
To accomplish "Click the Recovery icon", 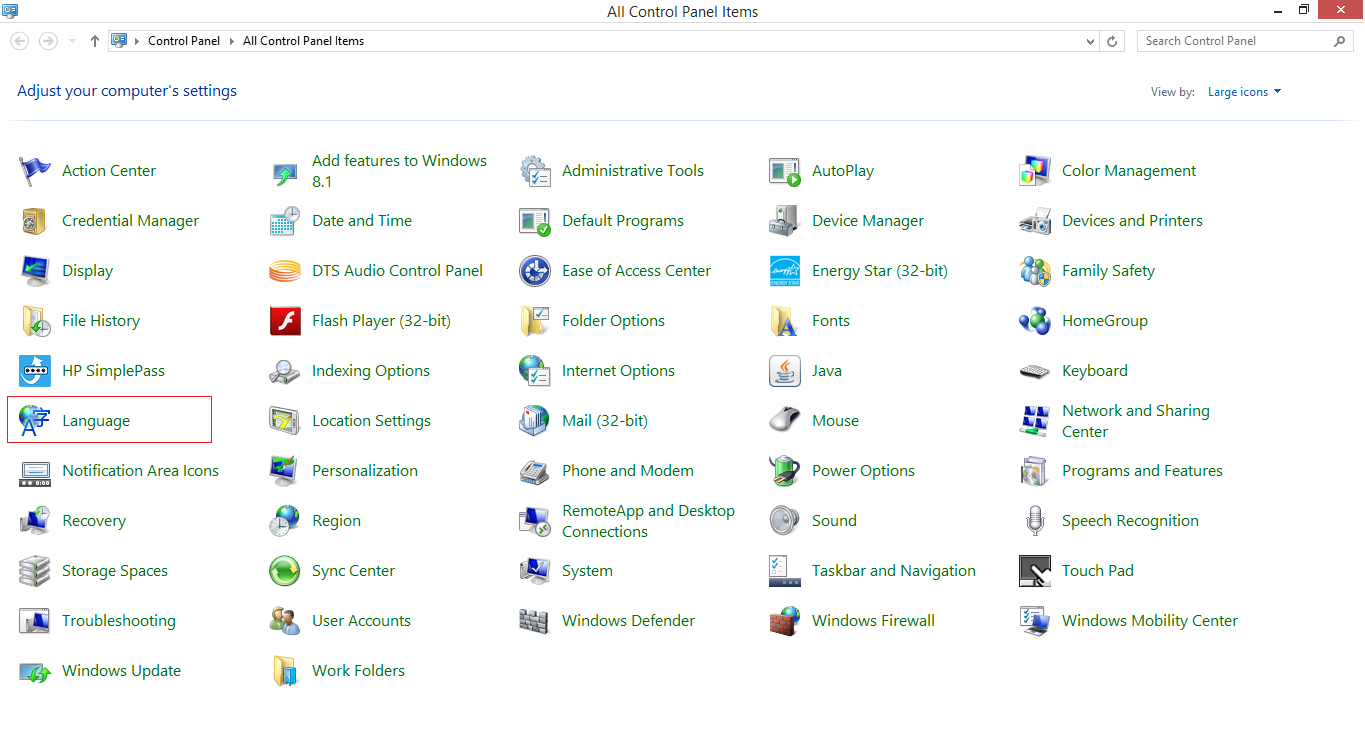I will pos(35,521).
